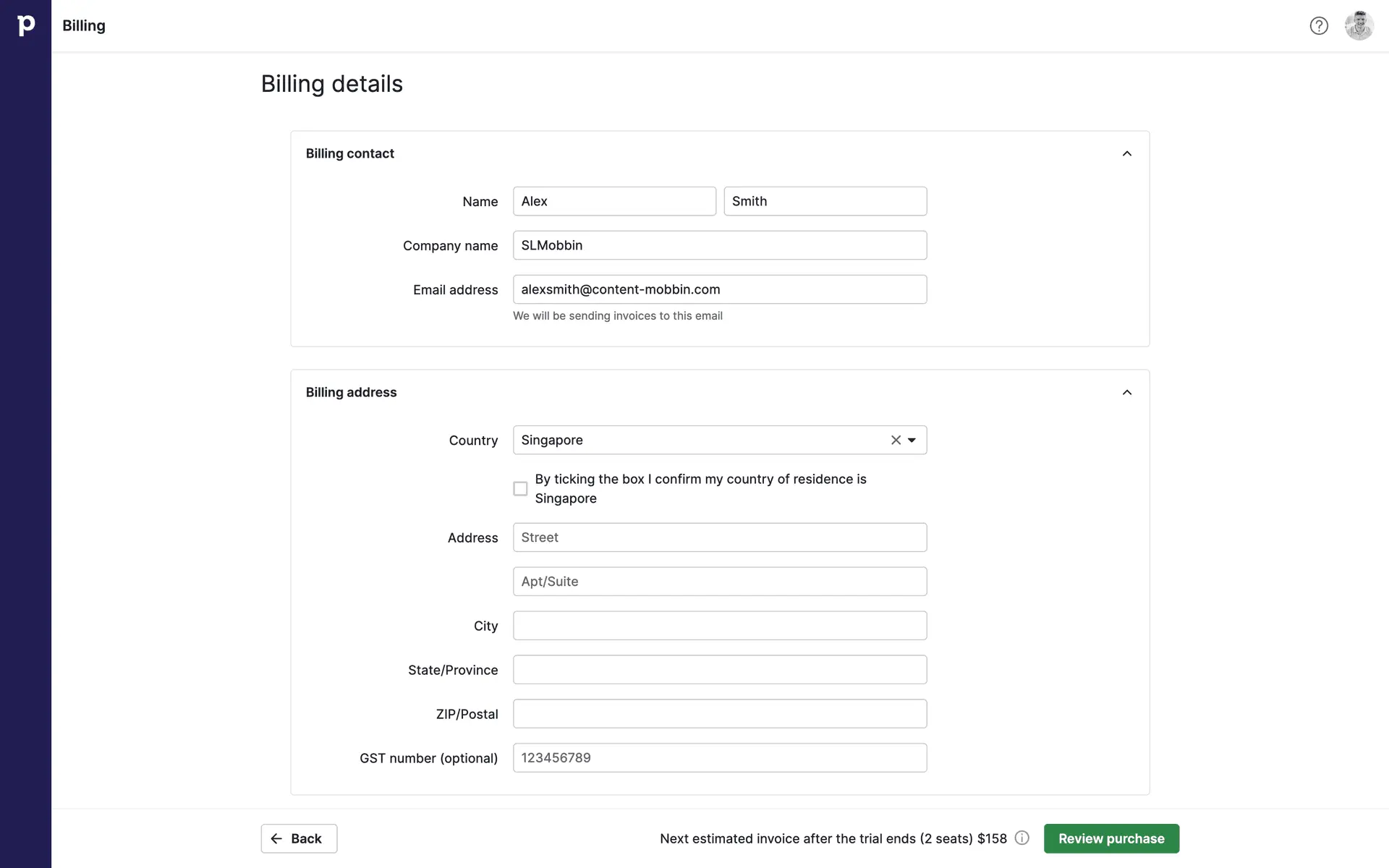Screen dimensions: 1389x868
Task: Clear the selected country with X icon
Action: [x=896, y=440]
